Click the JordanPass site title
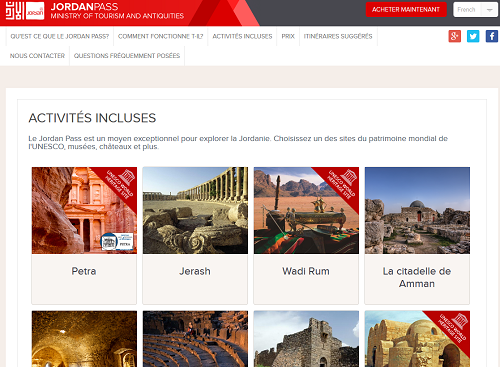Screen dimensions: 500x367 [84, 7]
